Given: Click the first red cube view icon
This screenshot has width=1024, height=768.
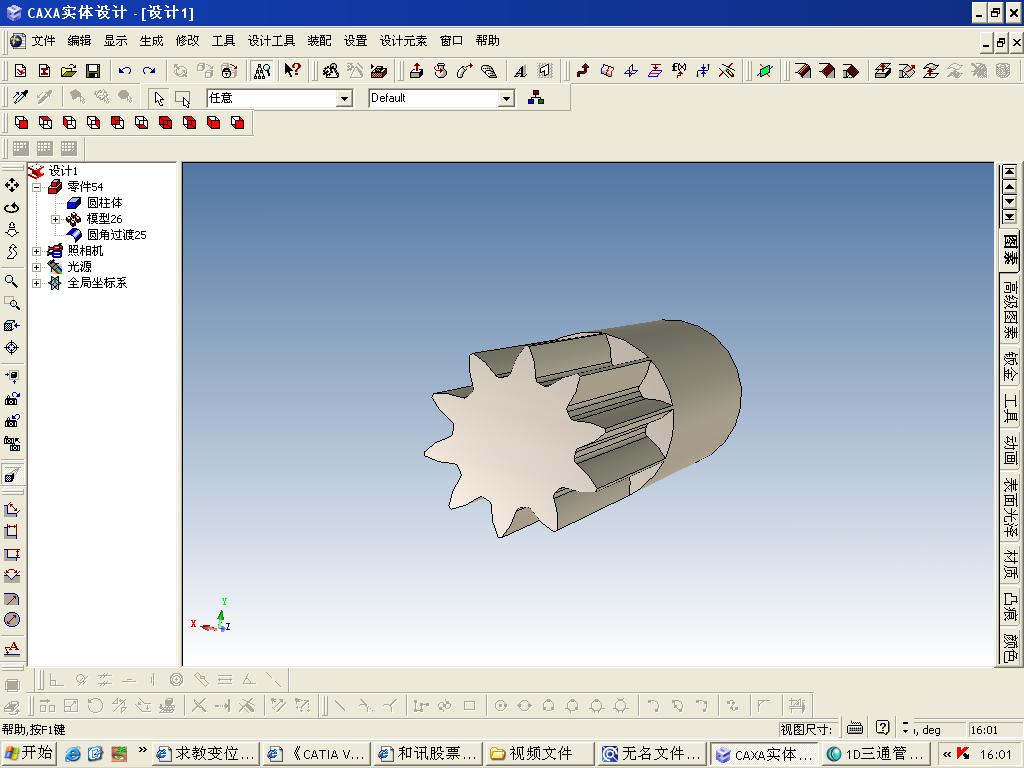Looking at the screenshot, I should [x=22, y=123].
